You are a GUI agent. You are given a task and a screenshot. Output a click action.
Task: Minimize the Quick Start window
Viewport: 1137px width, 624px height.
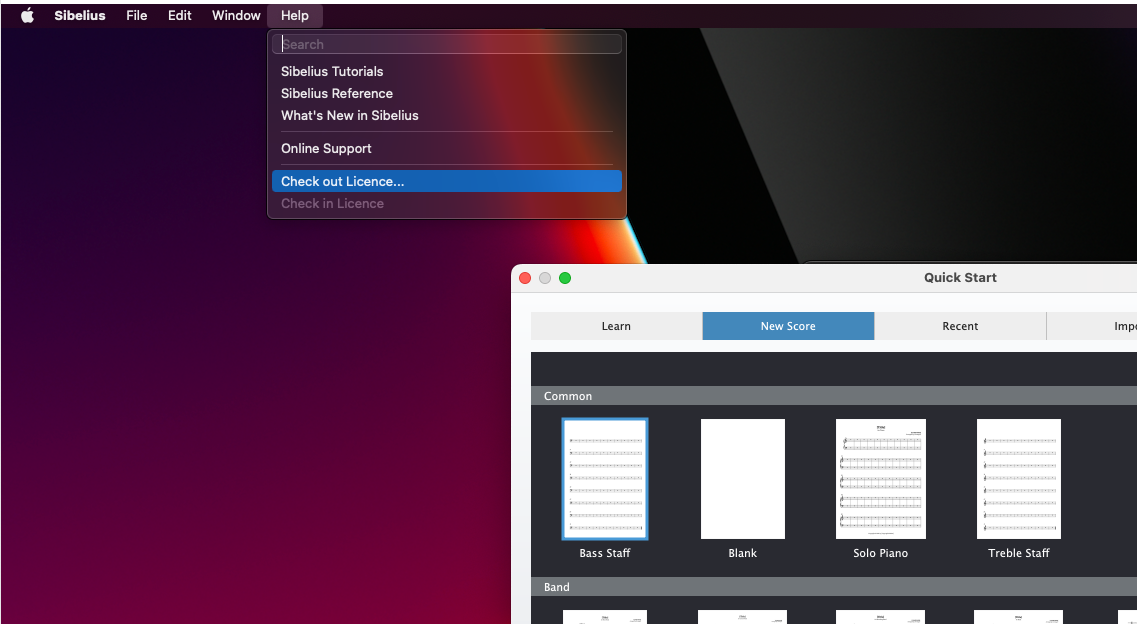(545, 278)
